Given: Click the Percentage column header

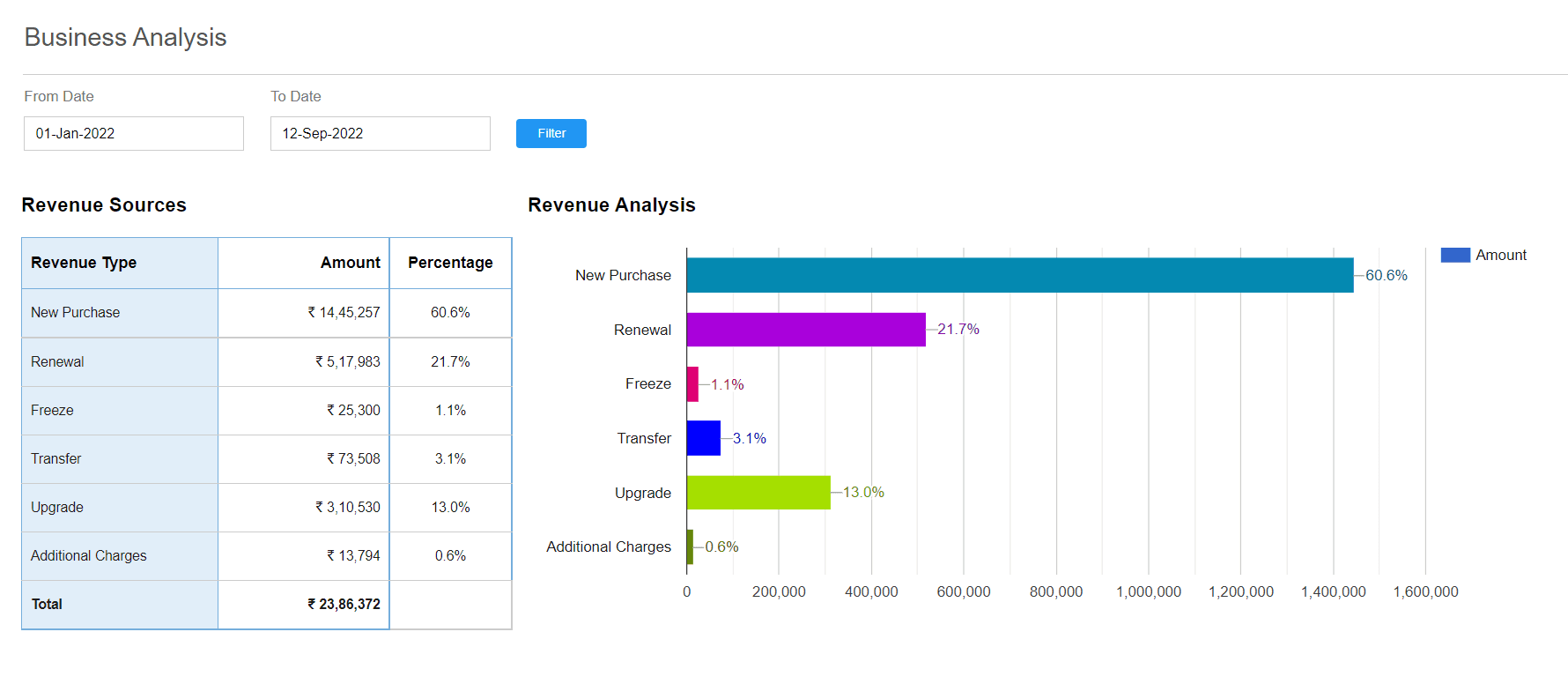Looking at the screenshot, I should click(x=450, y=263).
